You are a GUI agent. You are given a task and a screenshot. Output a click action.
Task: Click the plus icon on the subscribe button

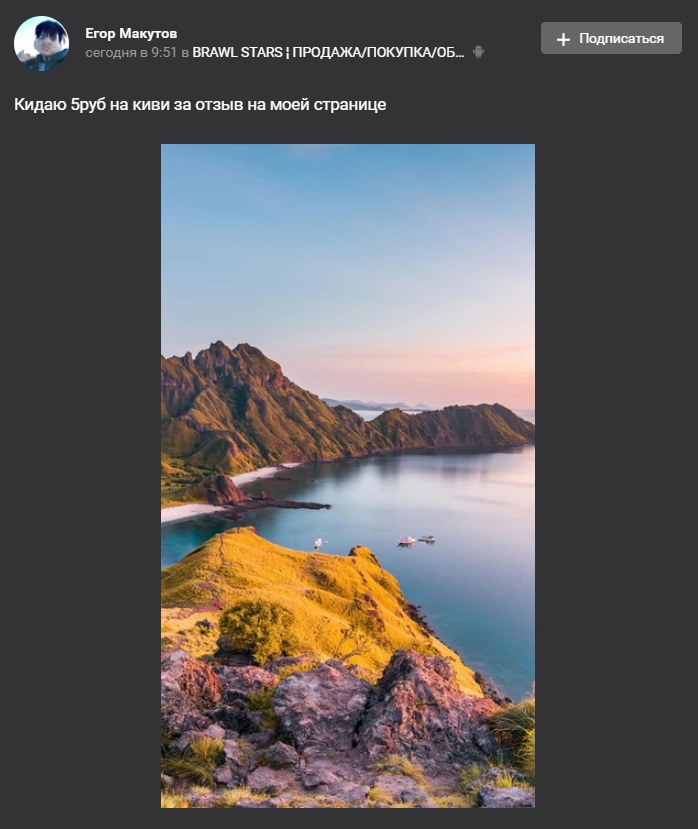(564, 39)
